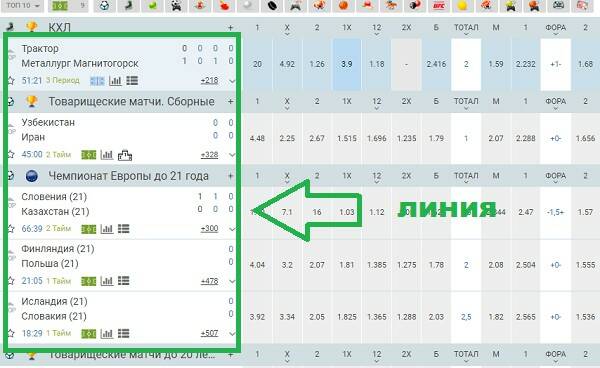This screenshot has width=600, height=368.
Task: Open statistics chart for Словения (21) match
Action: tap(107, 229)
